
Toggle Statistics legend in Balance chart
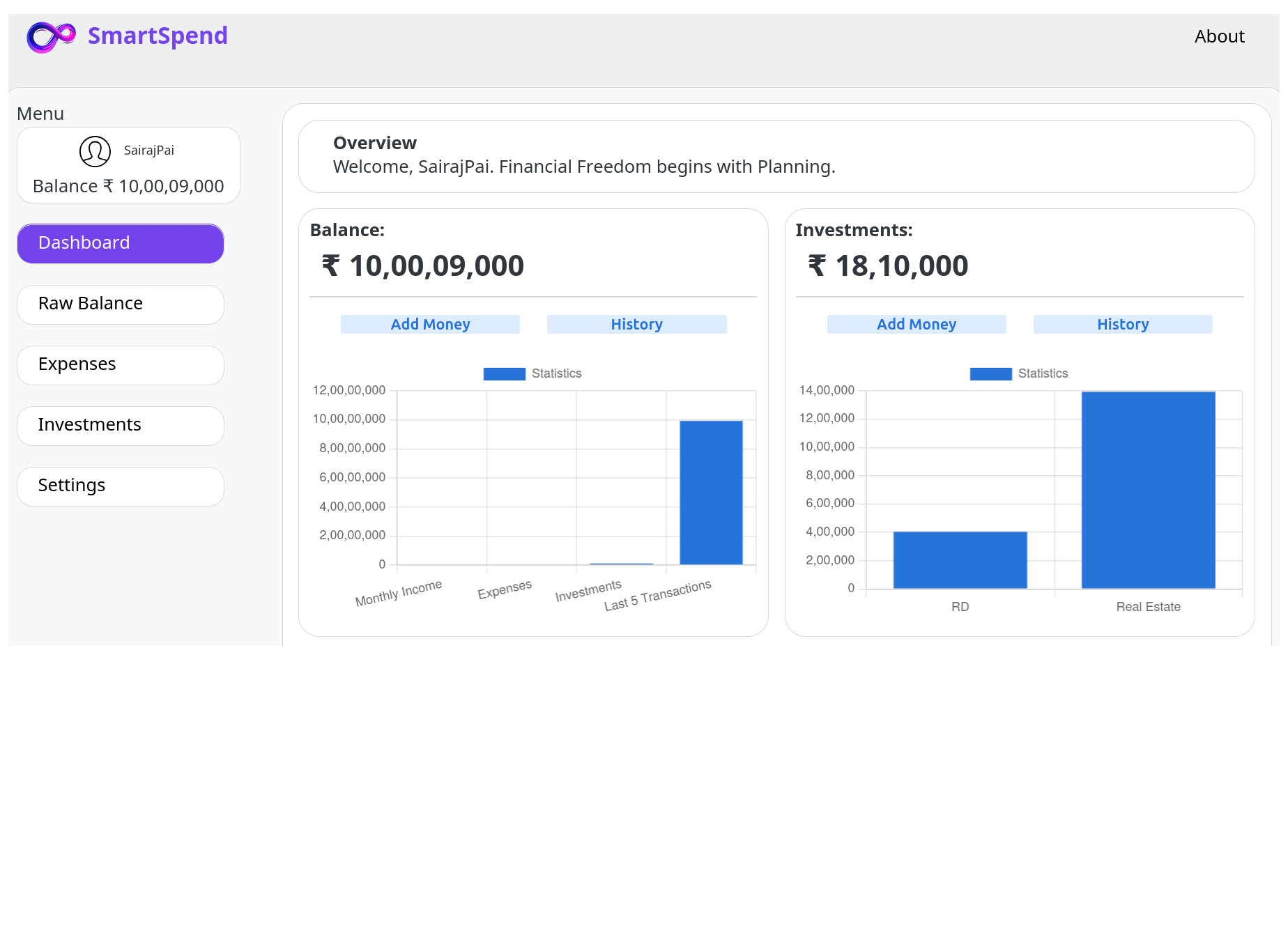click(x=533, y=374)
